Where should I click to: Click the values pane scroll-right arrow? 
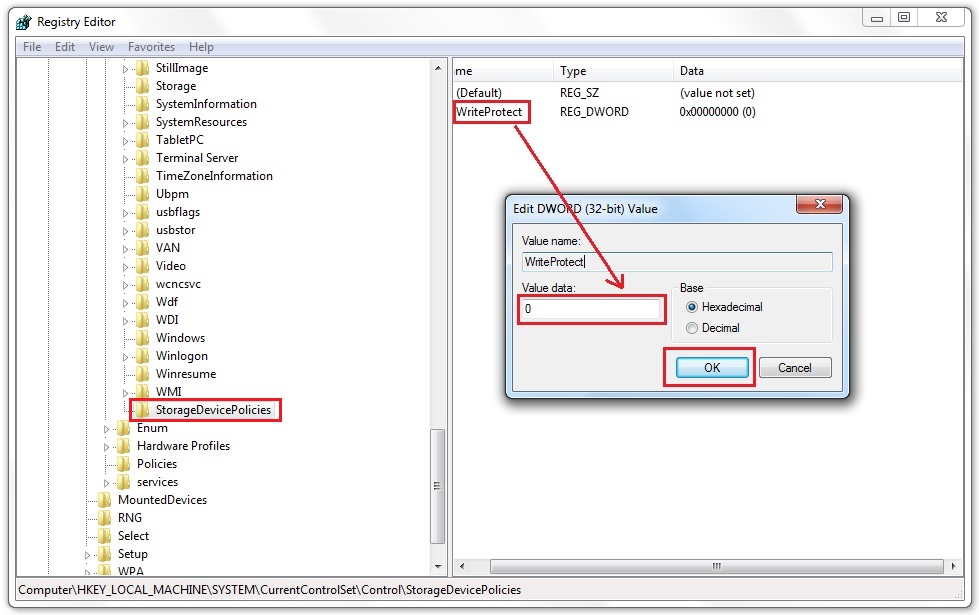[953, 566]
